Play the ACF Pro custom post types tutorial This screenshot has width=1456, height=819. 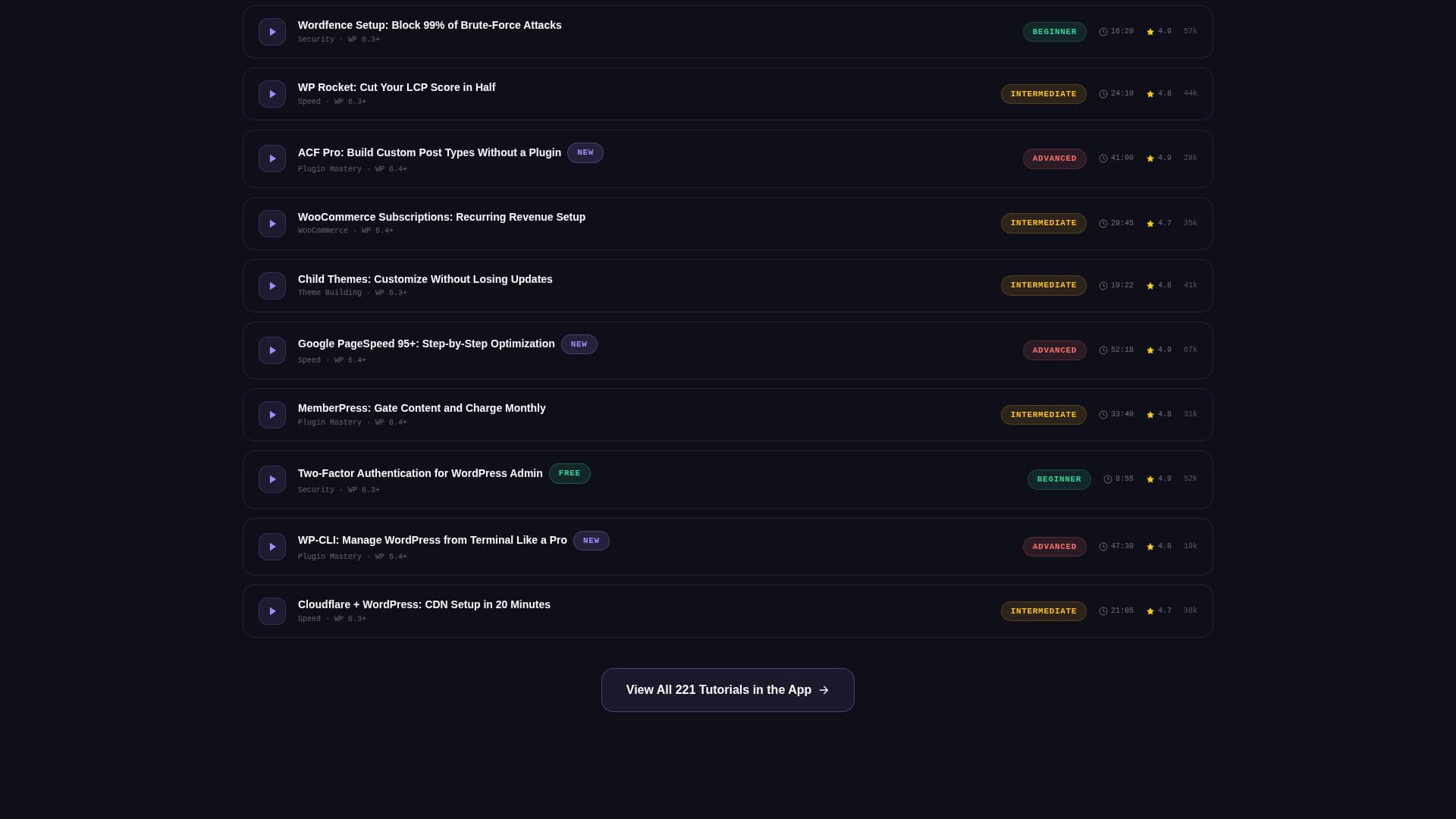coord(272,158)
